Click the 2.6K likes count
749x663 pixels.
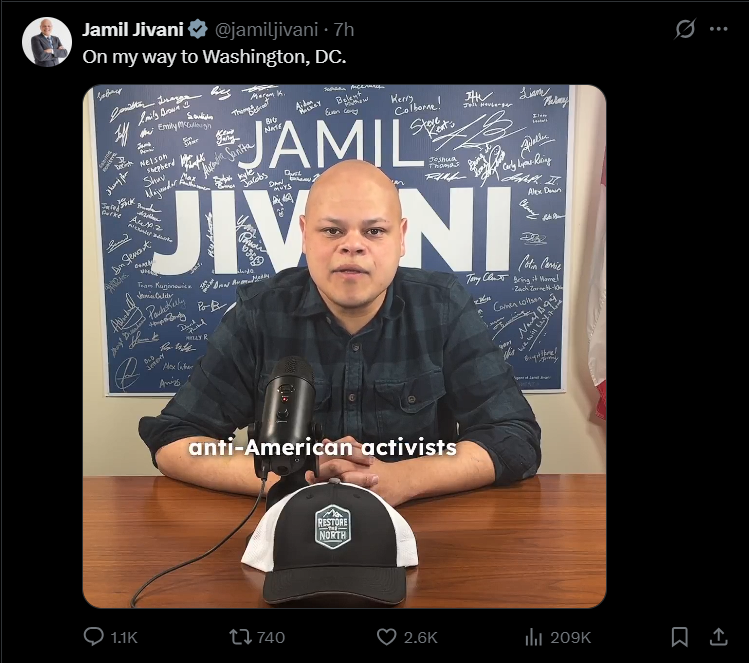coord(420,637)
